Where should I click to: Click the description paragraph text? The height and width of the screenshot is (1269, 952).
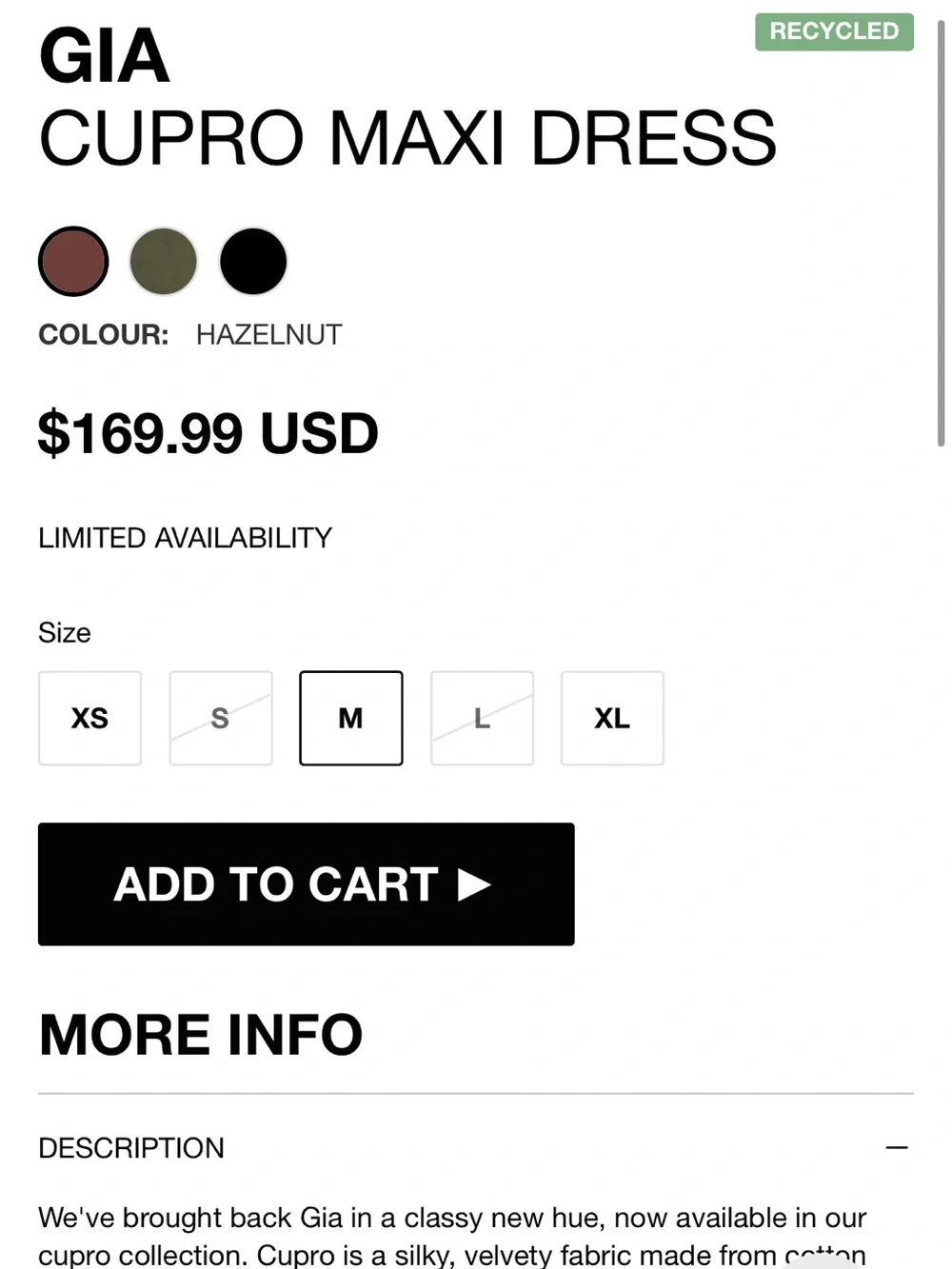click(x=452, y=1236)
